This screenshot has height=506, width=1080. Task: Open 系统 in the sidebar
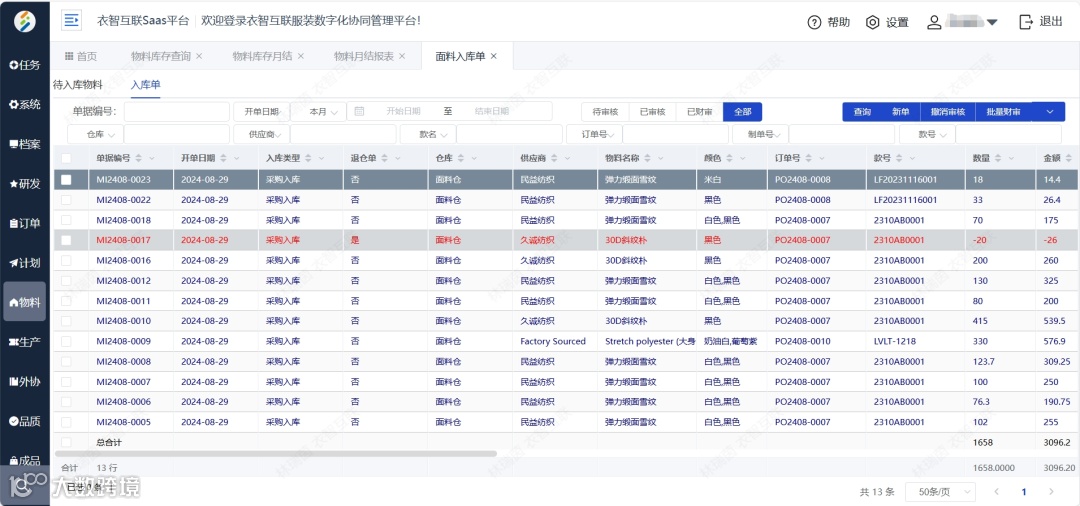pos(25,105)
